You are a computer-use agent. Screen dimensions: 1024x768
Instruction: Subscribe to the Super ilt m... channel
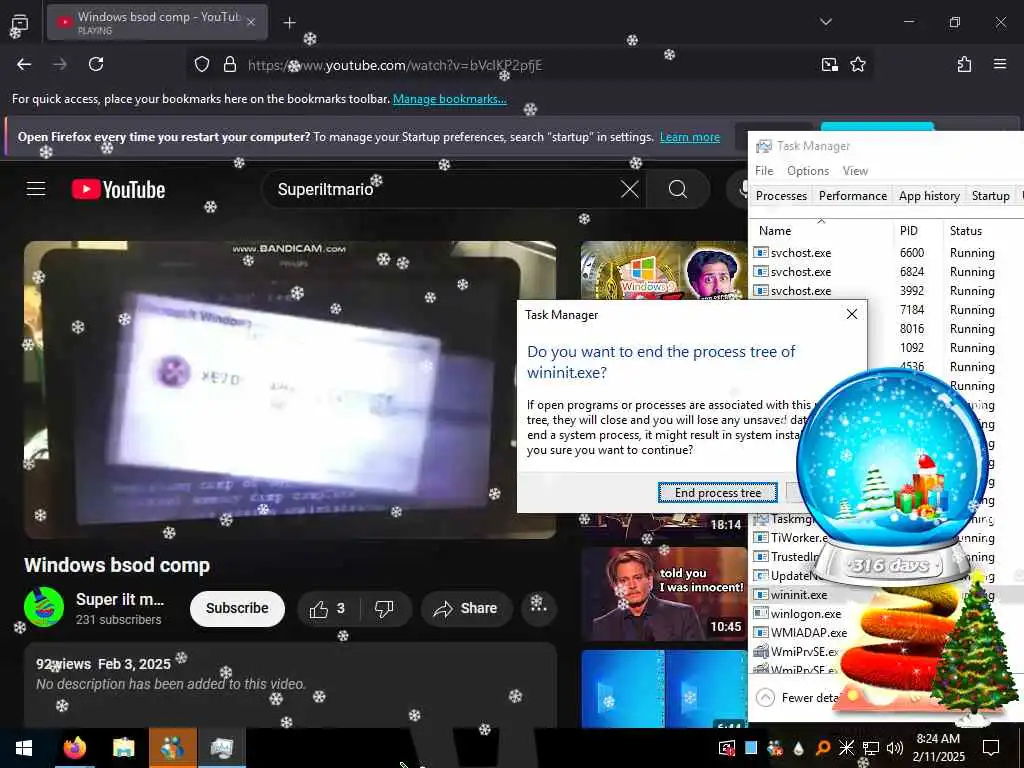pyautogui.click(x=237, y=609)
